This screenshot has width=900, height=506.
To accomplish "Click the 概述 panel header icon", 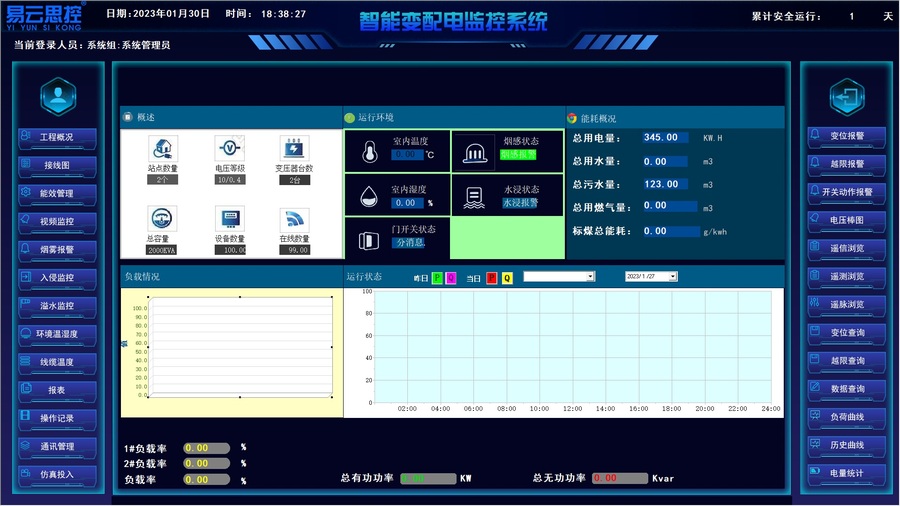I will 127,117.
